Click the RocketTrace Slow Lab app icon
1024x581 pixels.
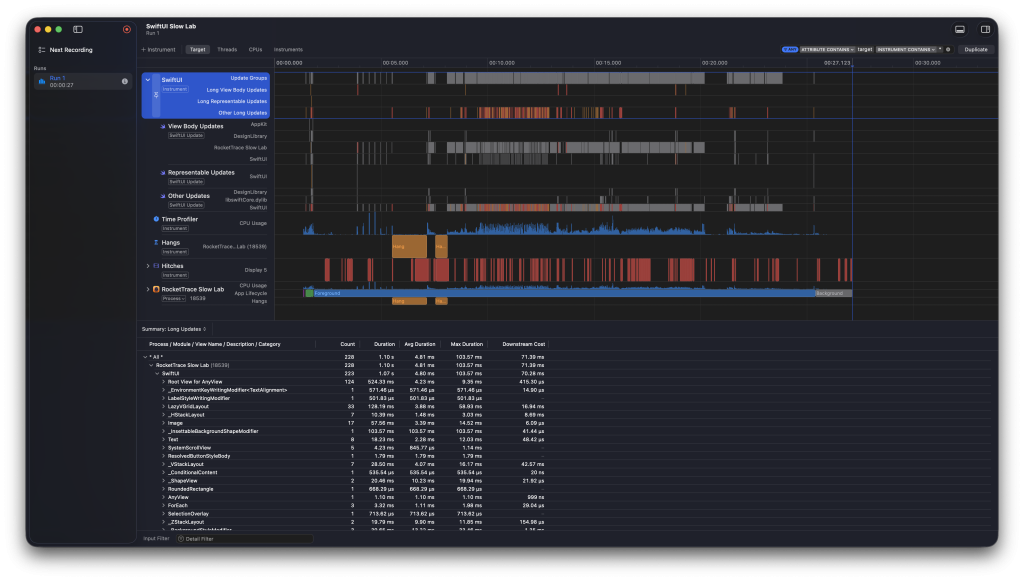click(x=156, y=289)
